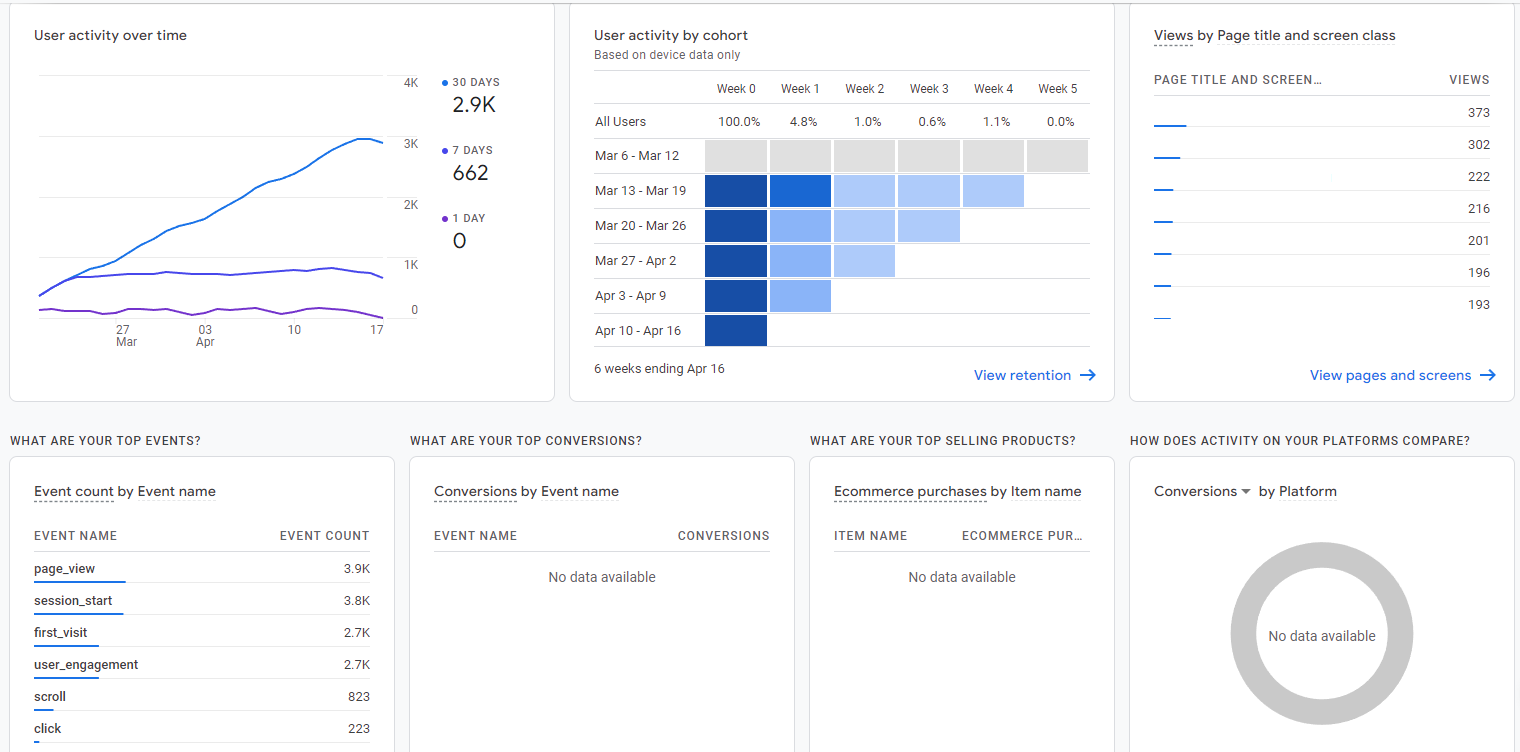Choose the user_engagement event row
Image resolution: width=1520 pixels, height=752 pixels.
click(202, 664)
